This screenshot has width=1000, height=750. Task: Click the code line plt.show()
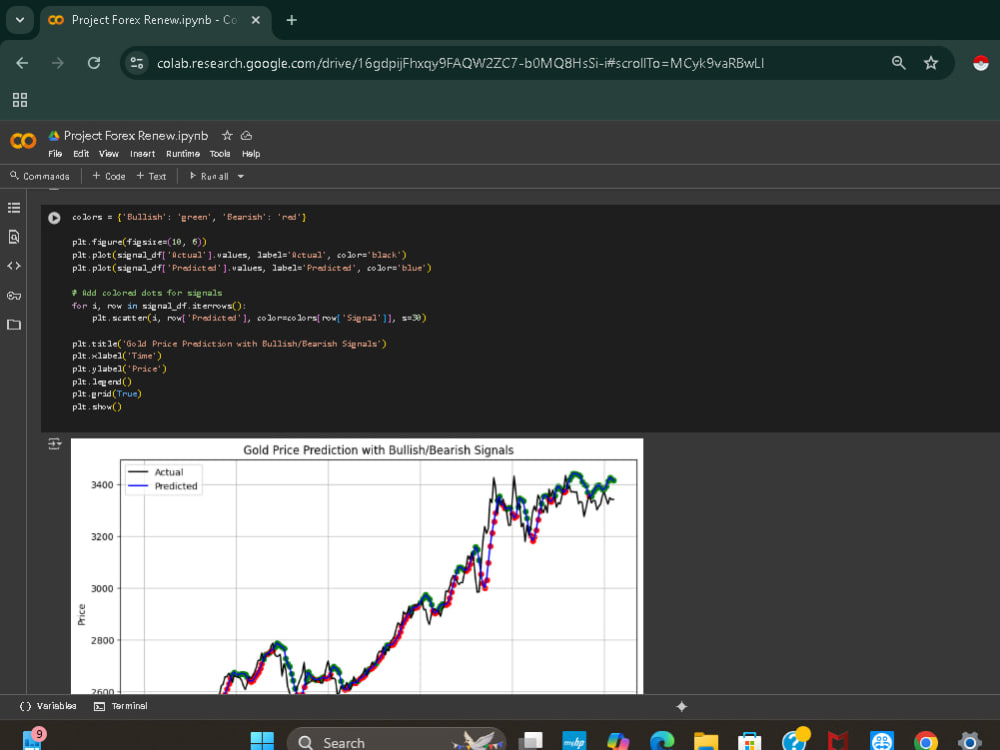(96, 407)
